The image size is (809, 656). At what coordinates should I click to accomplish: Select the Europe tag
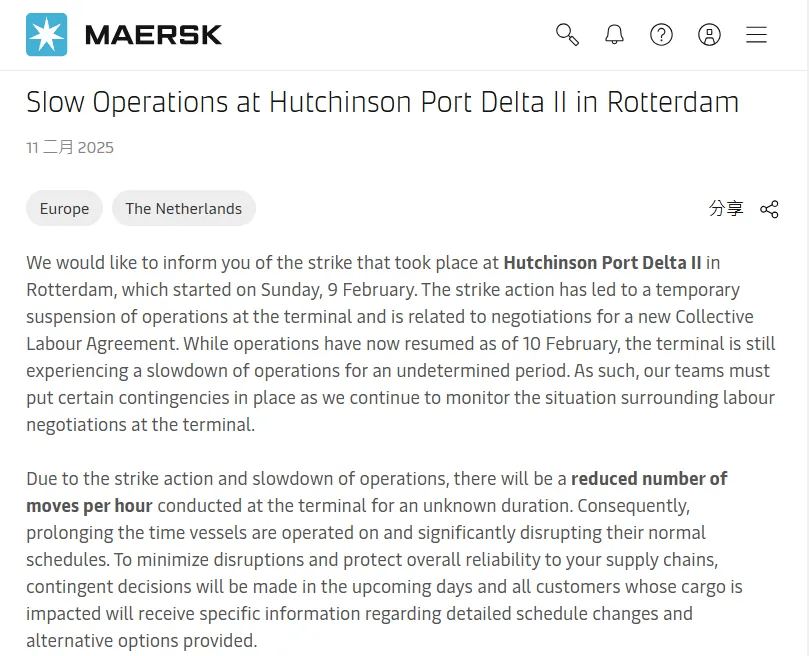tap(64, 209)
